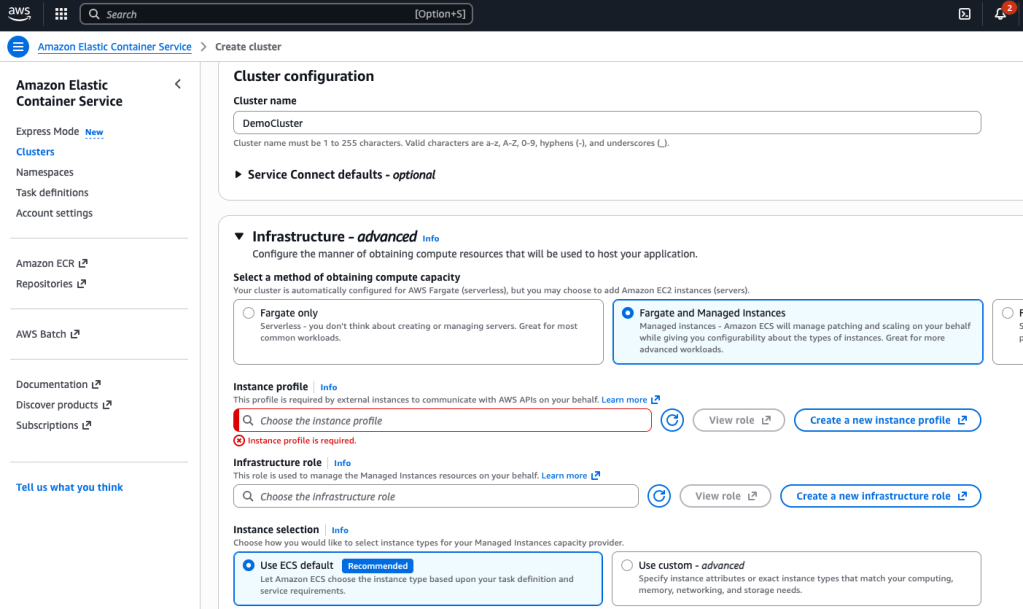Toggle the hamburger navigation menu

click(18, 47)
